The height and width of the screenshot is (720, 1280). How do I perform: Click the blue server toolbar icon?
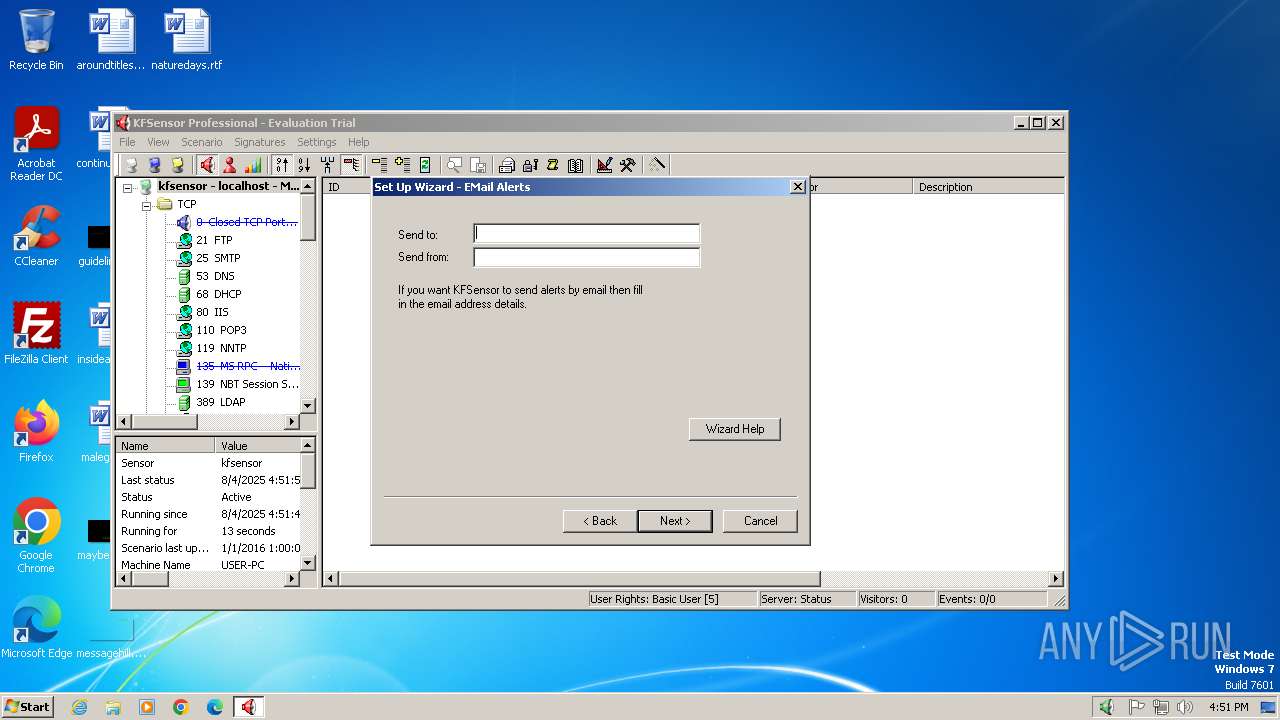pos(154,165)
